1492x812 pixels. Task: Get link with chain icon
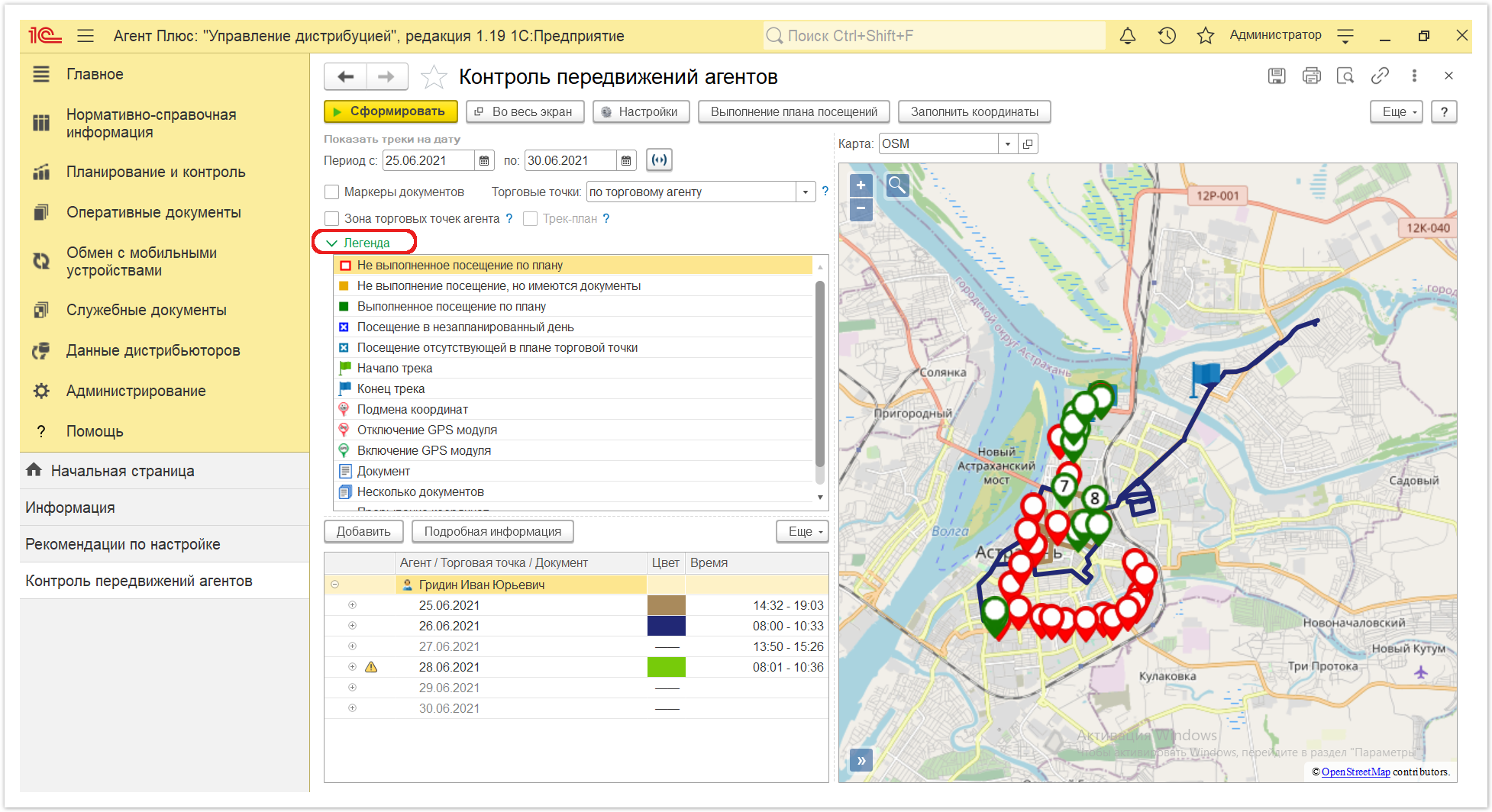click(x=1380, y=76)
